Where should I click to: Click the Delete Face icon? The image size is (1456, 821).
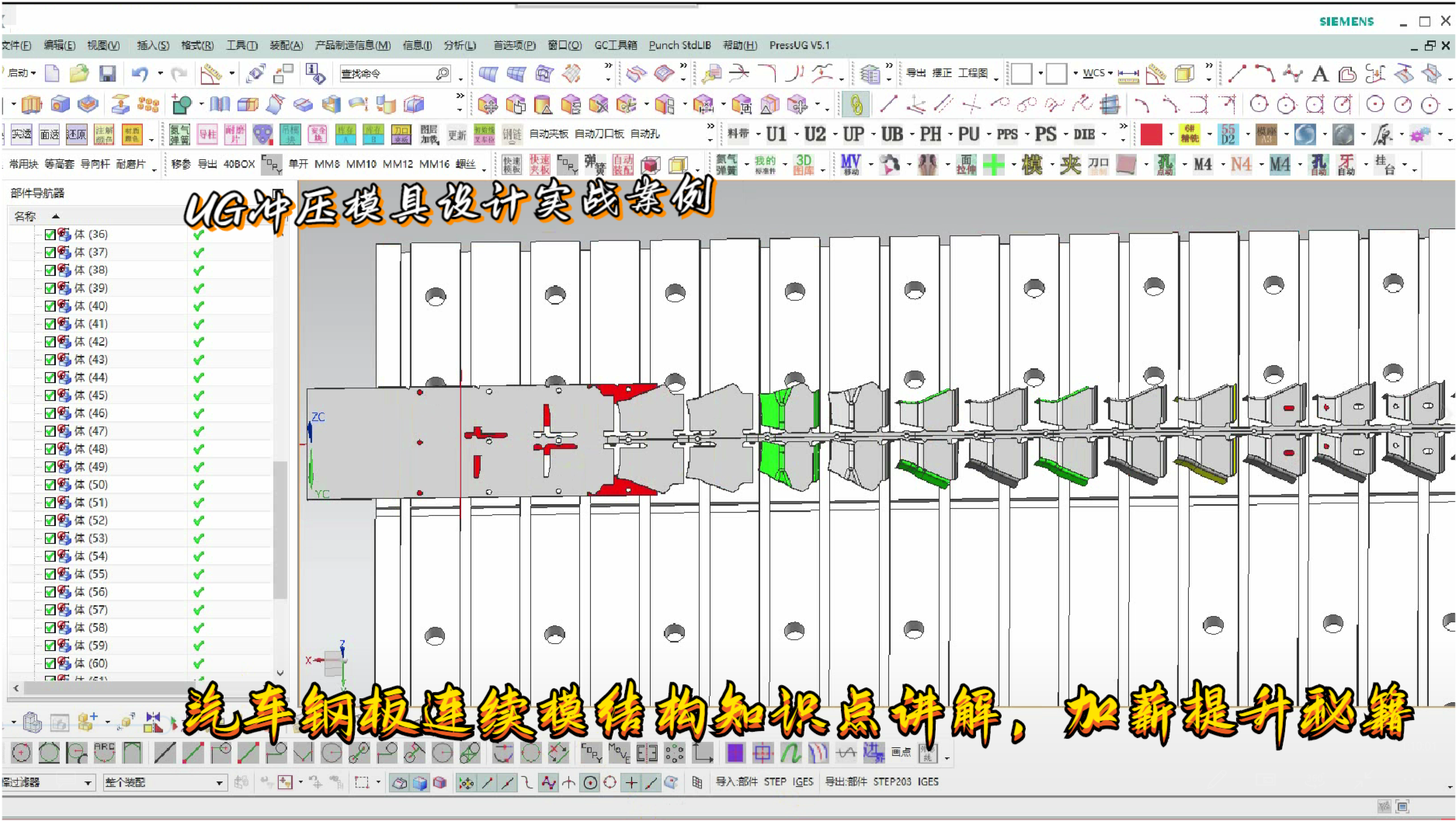[x=598, y=104]
